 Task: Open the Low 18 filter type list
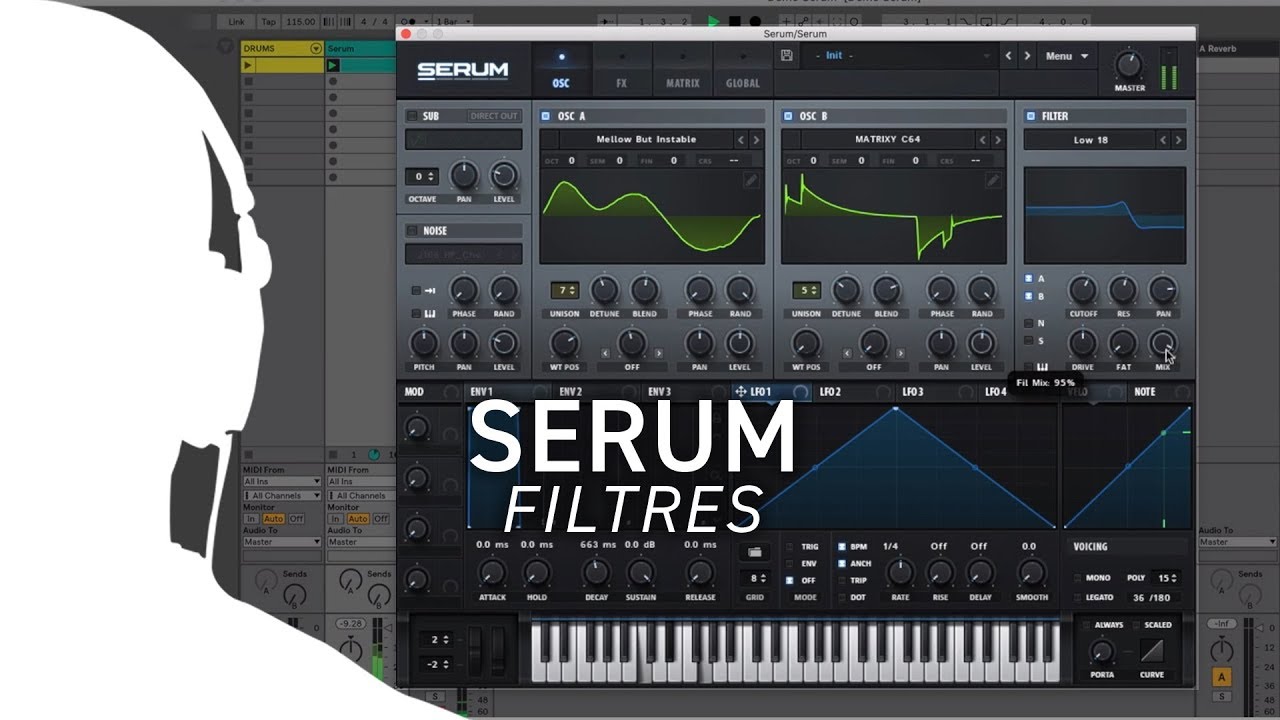1090,140
